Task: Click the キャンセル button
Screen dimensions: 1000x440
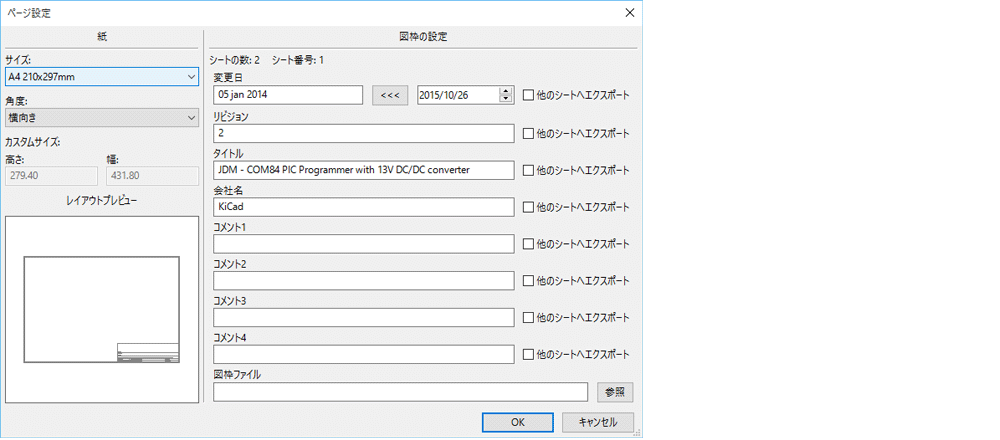Action: [x=598, y=422]
